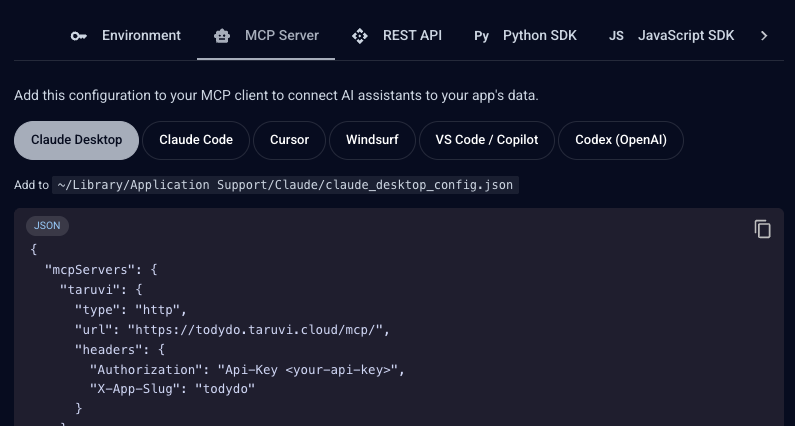This screenshot has height=426, width=795.
Task: Click the robot icon beside MCP Server
Action: pyautogui.click(x=222, y=36)
